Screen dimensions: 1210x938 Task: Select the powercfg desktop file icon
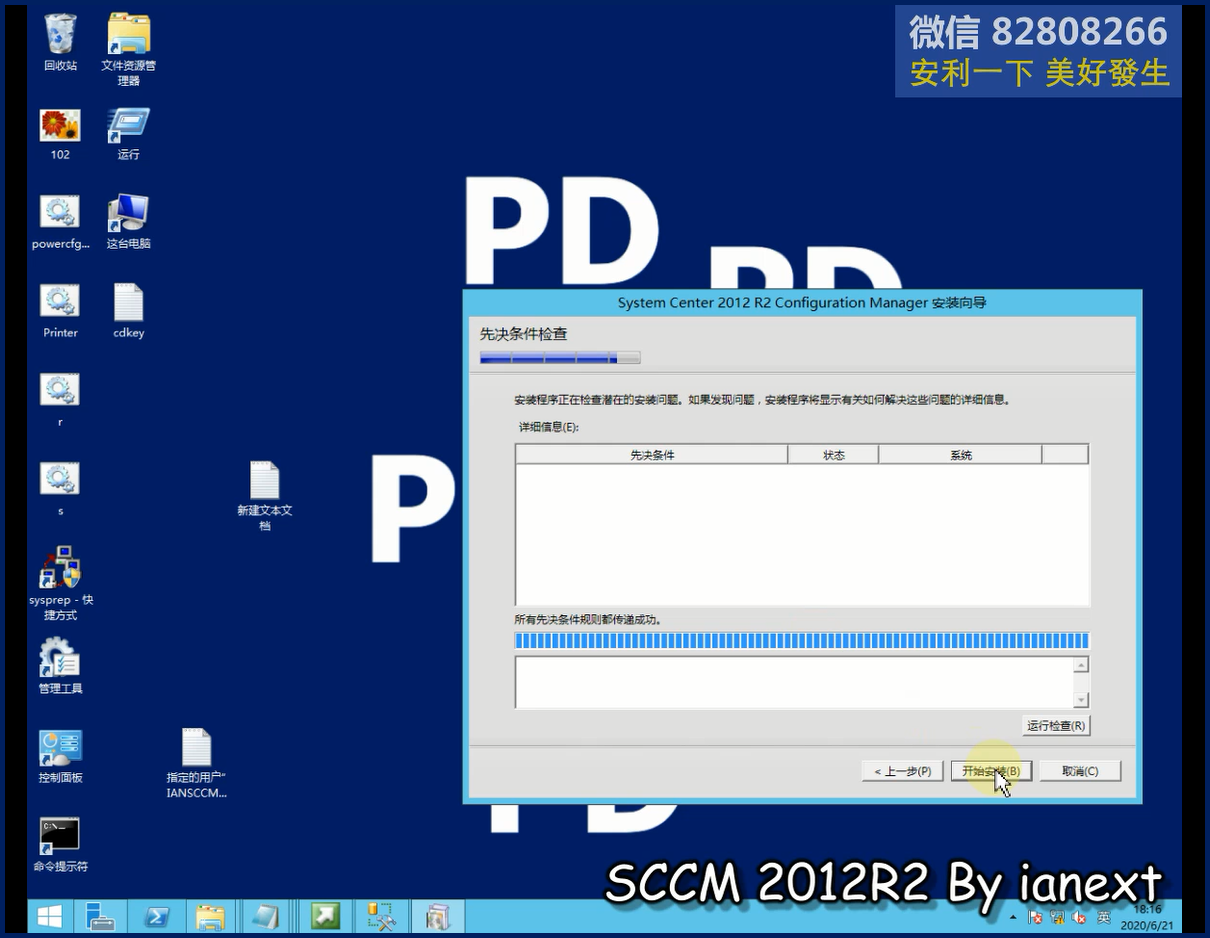[x=60, y=222]
